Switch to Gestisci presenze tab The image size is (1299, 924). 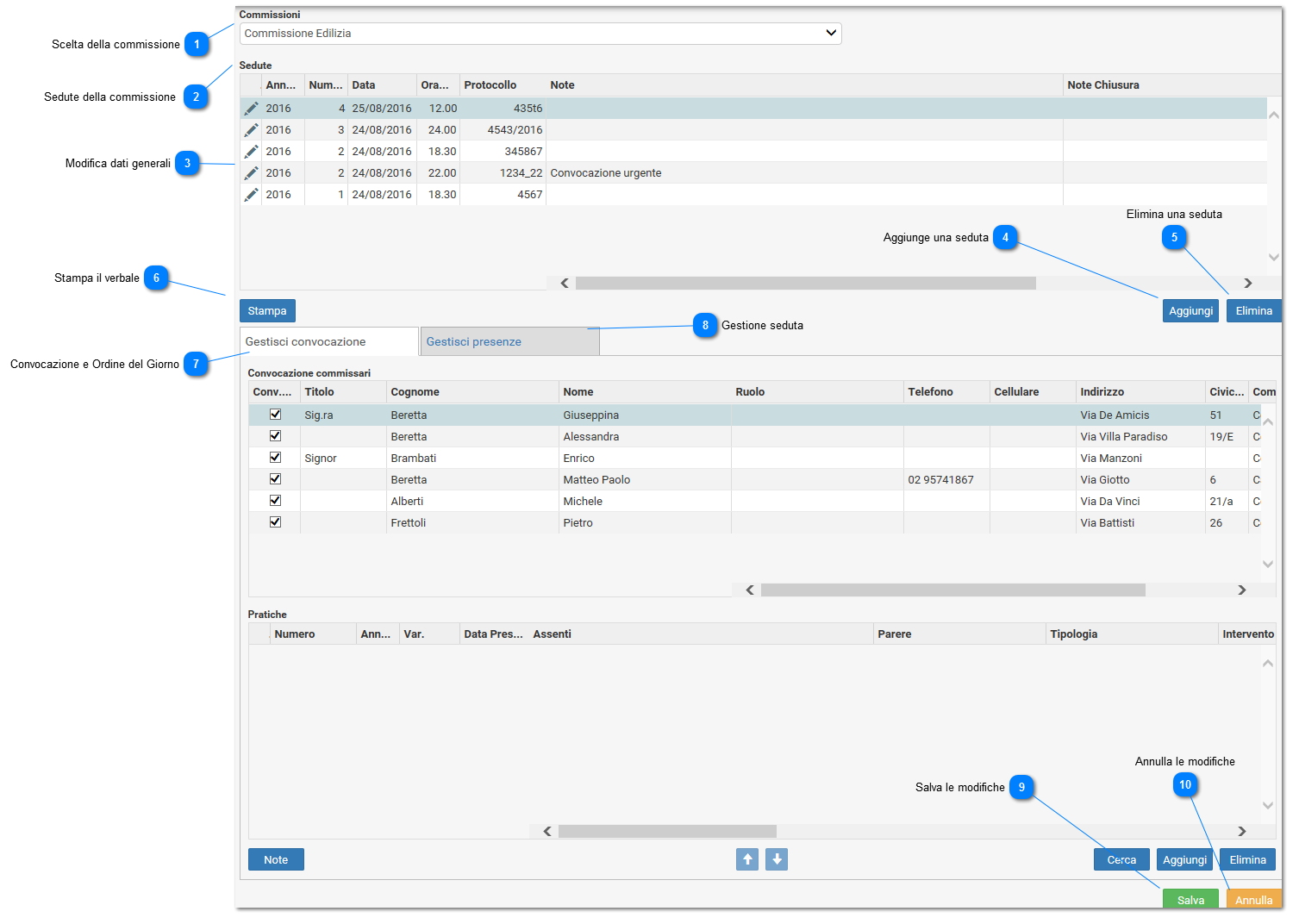click(x=510, y=341)
